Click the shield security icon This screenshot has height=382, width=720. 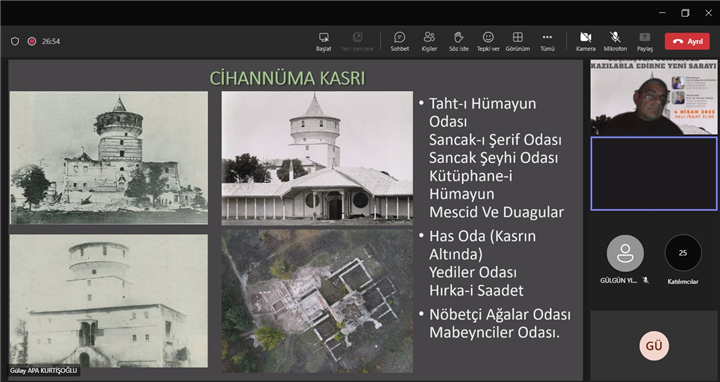pos(15,41)
